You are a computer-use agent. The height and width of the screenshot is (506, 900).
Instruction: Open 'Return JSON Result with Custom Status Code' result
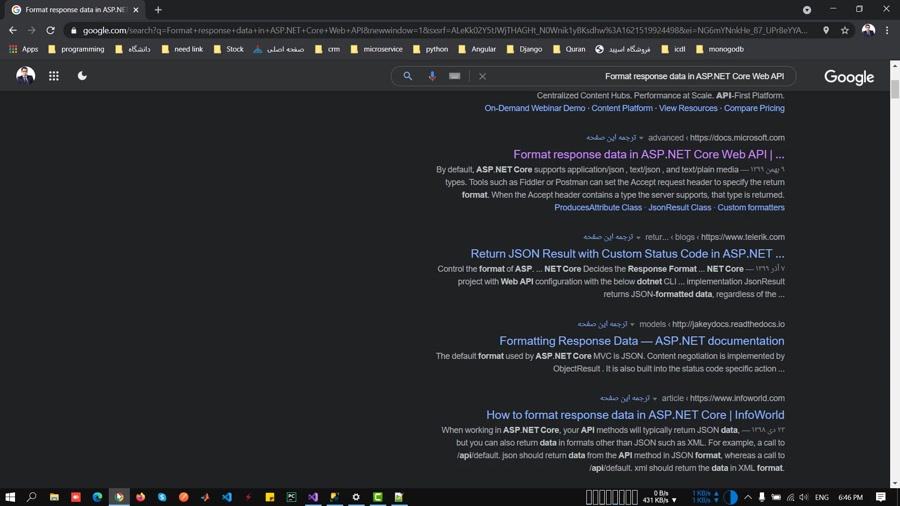tap(627, 254)
